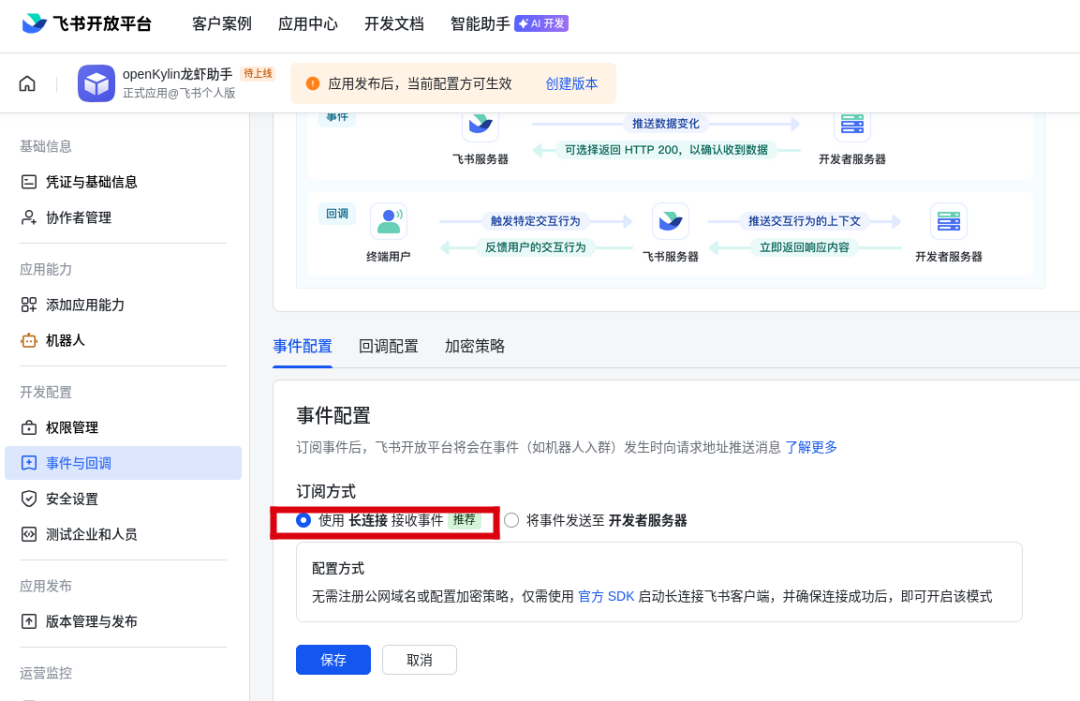Click the openKylin app cube icon
Viewport: 1080px width, 701px height.
97,84
